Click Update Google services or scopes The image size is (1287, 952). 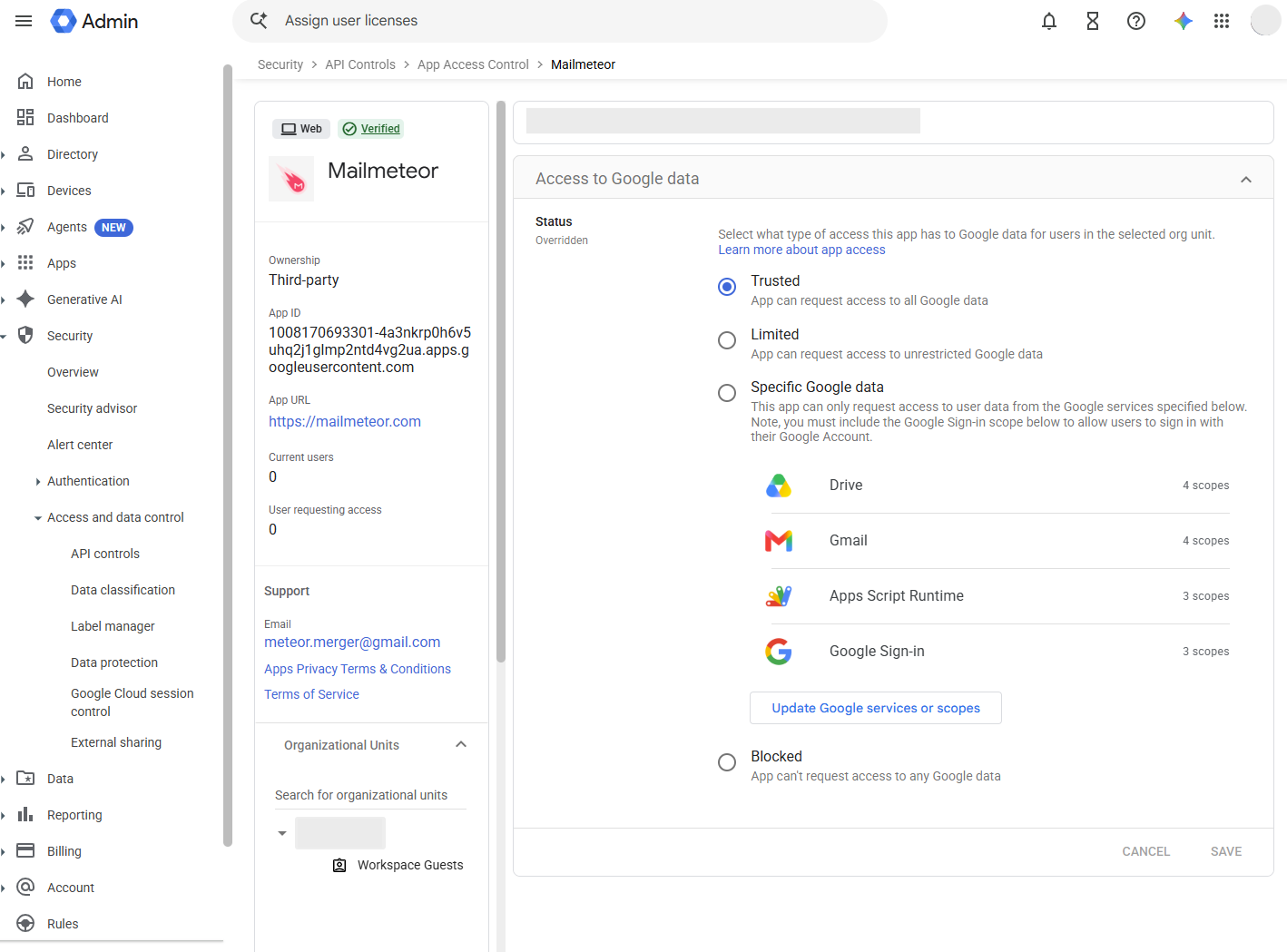click(876, 708)
